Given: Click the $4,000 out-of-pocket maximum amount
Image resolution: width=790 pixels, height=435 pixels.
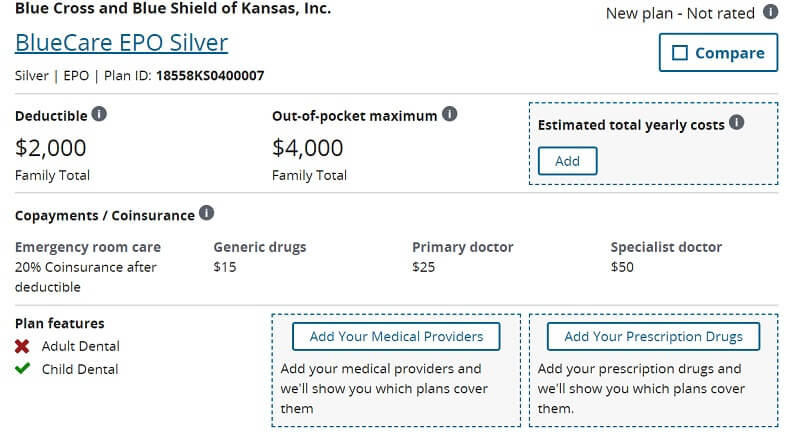Looking at the screenshot, I should 308,148.
